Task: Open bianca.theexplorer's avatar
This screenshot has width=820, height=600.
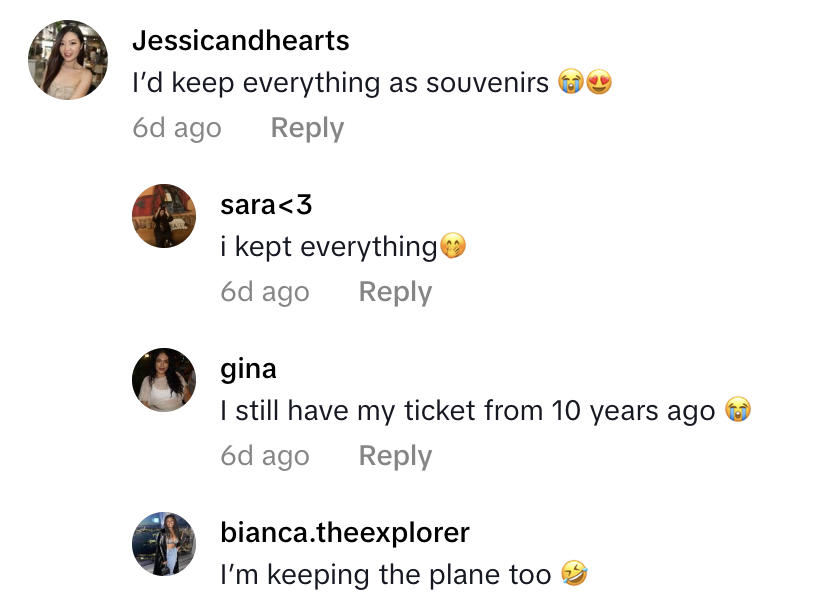Action: [x=164, y=544]
